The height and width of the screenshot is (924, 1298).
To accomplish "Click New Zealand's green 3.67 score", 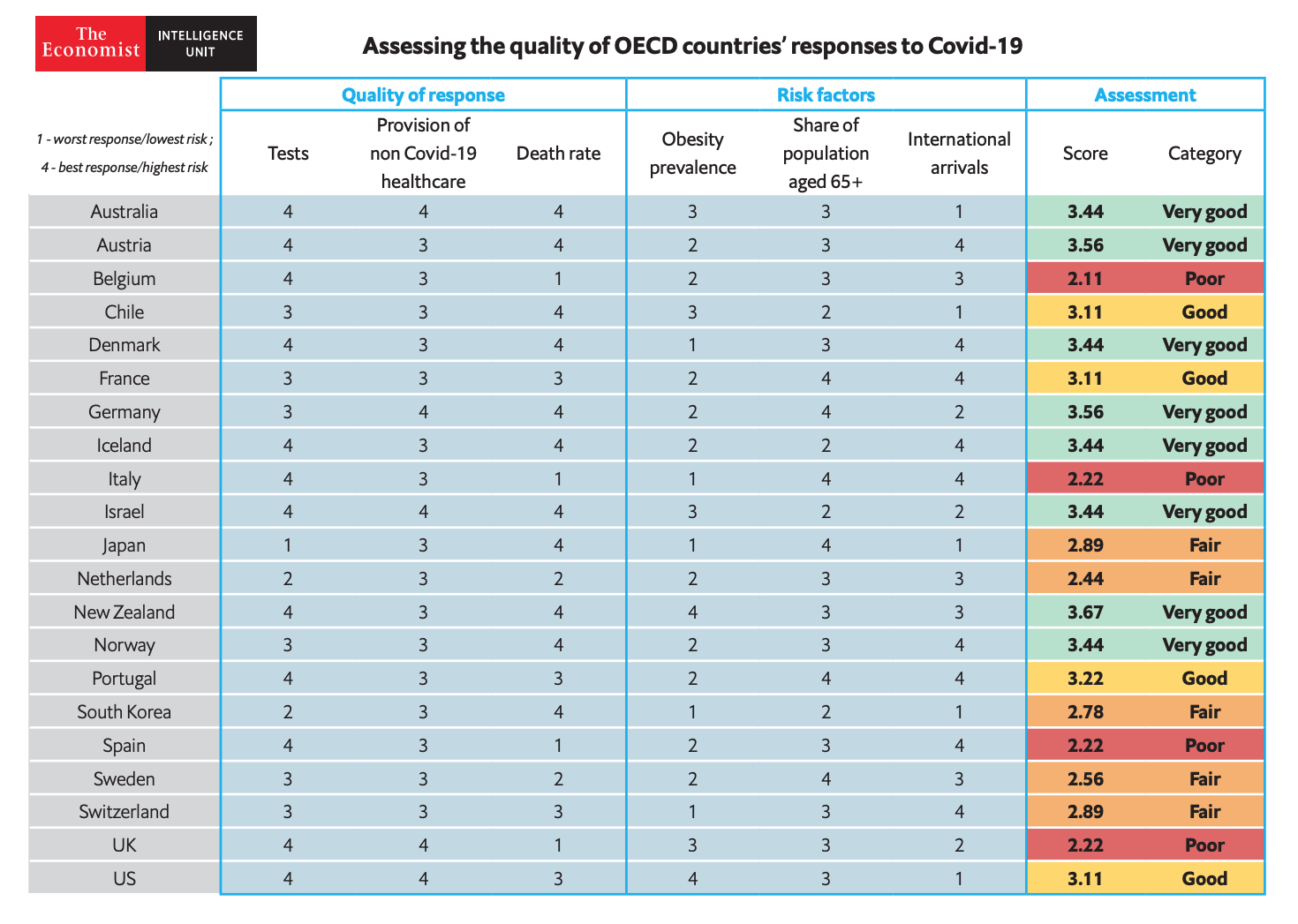I will (x=1085, y=612).
